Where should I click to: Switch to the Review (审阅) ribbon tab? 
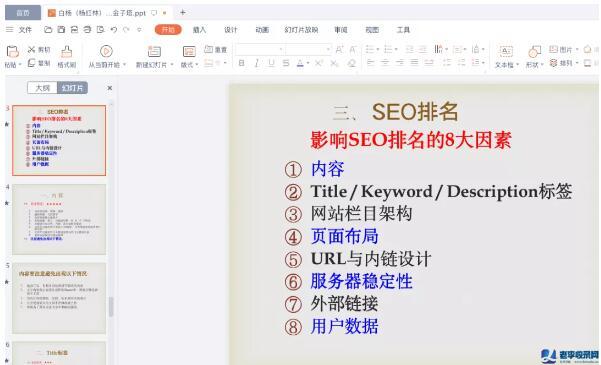click(341, 30)
